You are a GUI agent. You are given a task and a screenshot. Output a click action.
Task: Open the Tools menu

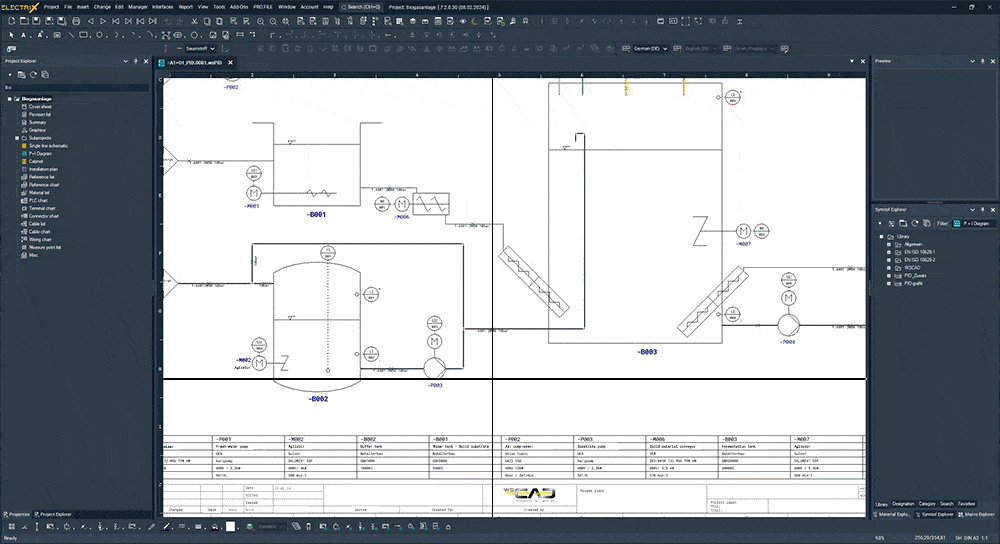point(219,7)
